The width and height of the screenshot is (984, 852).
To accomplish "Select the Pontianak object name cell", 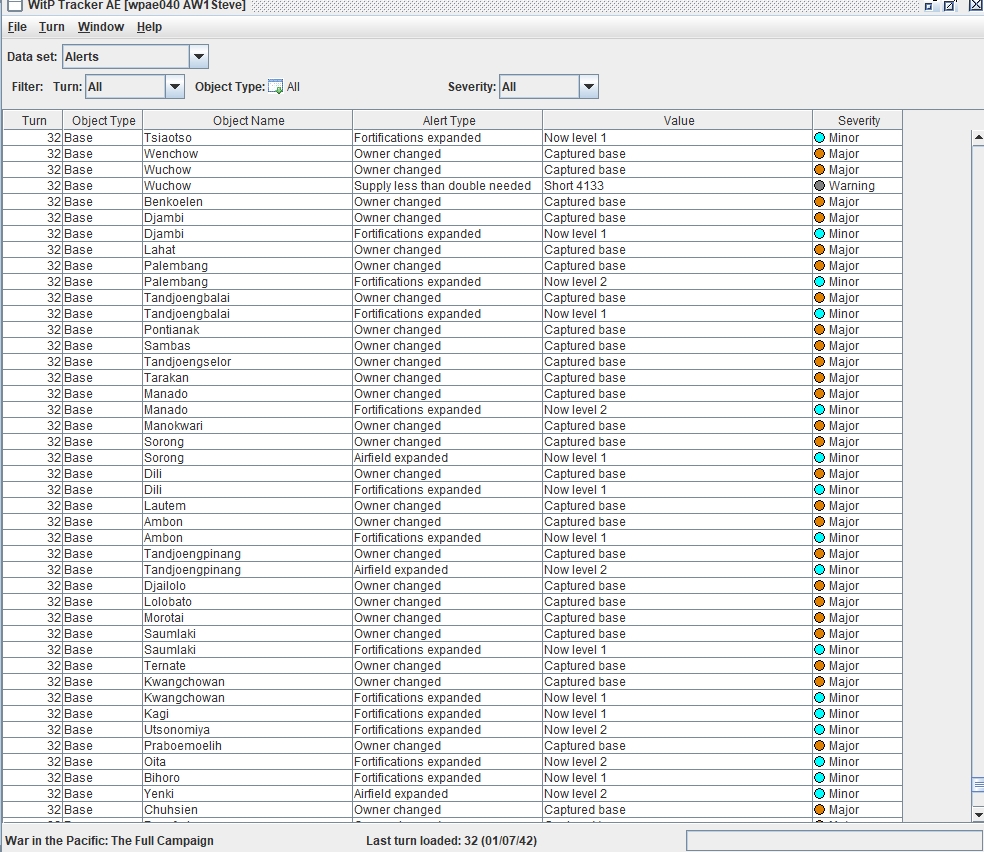I will click(248, 330).
